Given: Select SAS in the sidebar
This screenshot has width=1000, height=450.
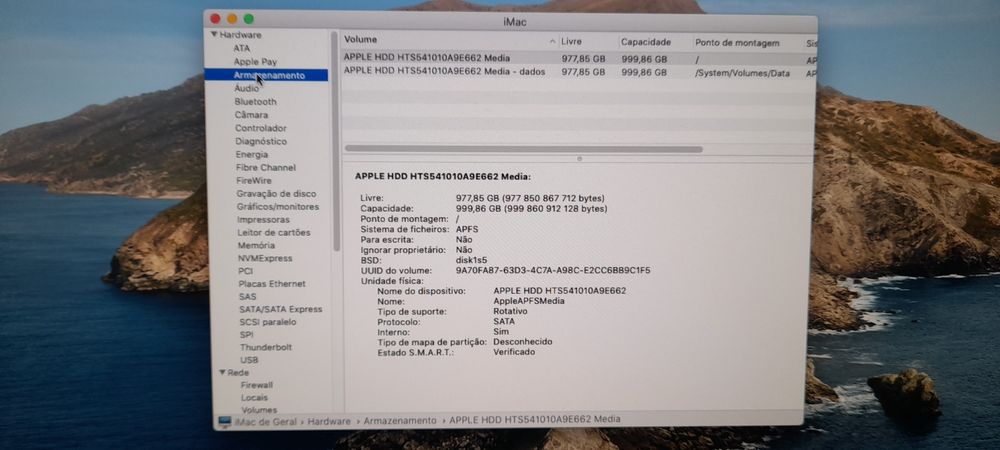Looking at the screenshot, I should (x=247, y=296).
